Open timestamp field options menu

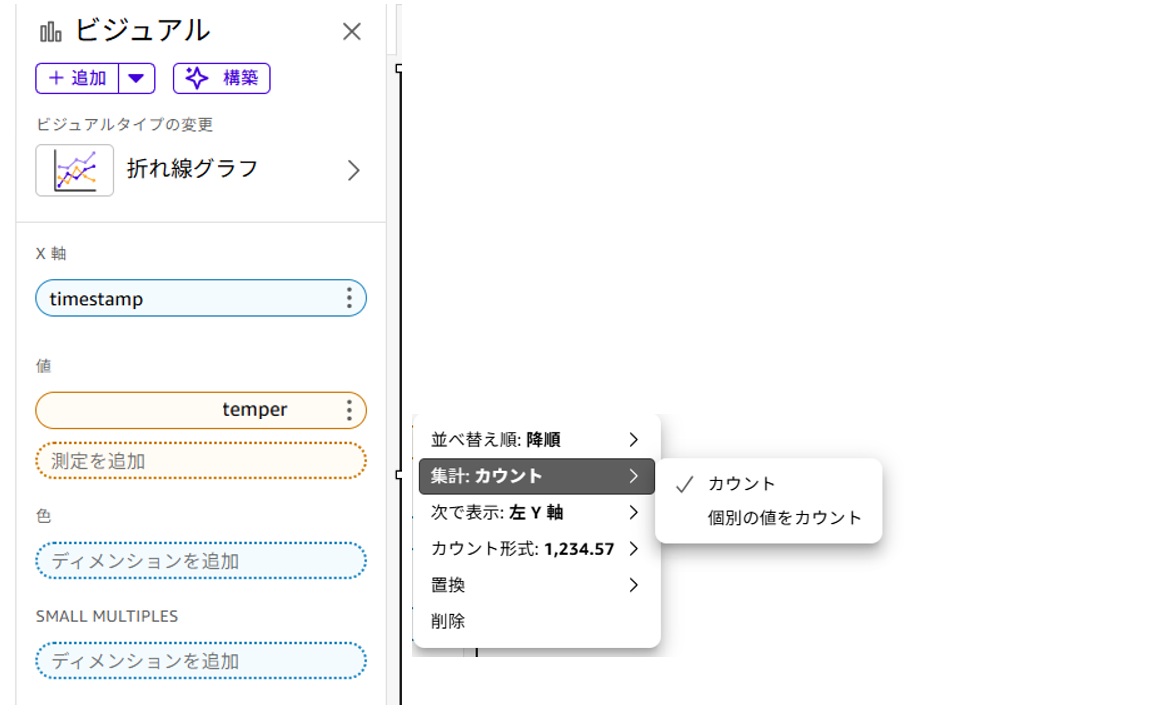[x=349, y=298]
